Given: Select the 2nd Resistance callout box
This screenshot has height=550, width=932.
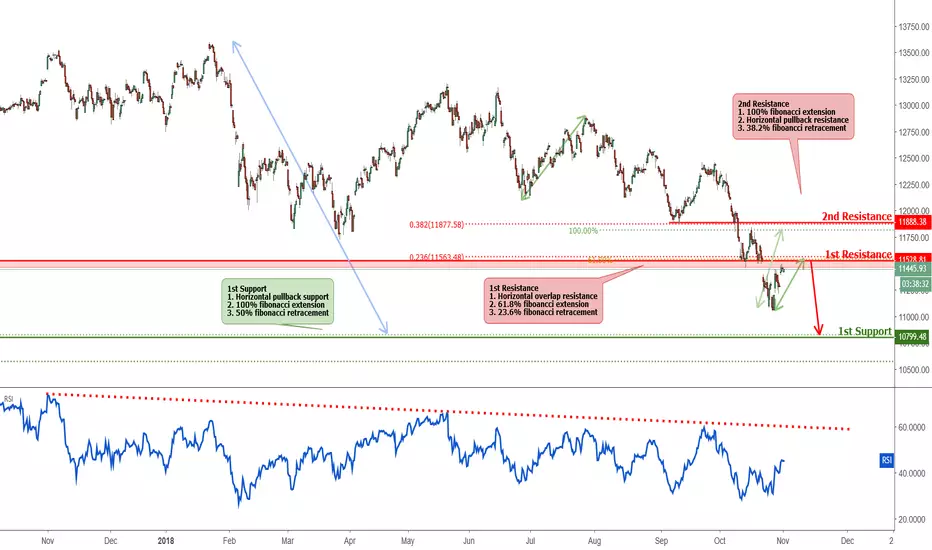Looking at the screenshot, I should coord(793,117).
